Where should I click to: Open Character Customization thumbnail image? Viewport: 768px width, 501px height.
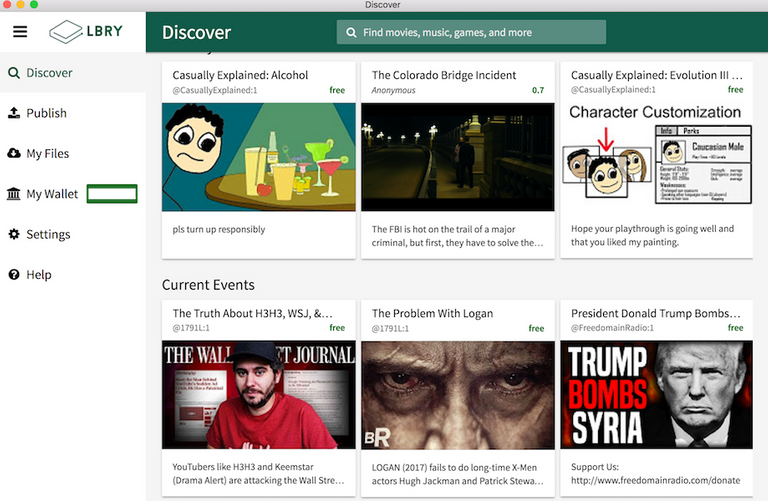[x=656, y=157]
